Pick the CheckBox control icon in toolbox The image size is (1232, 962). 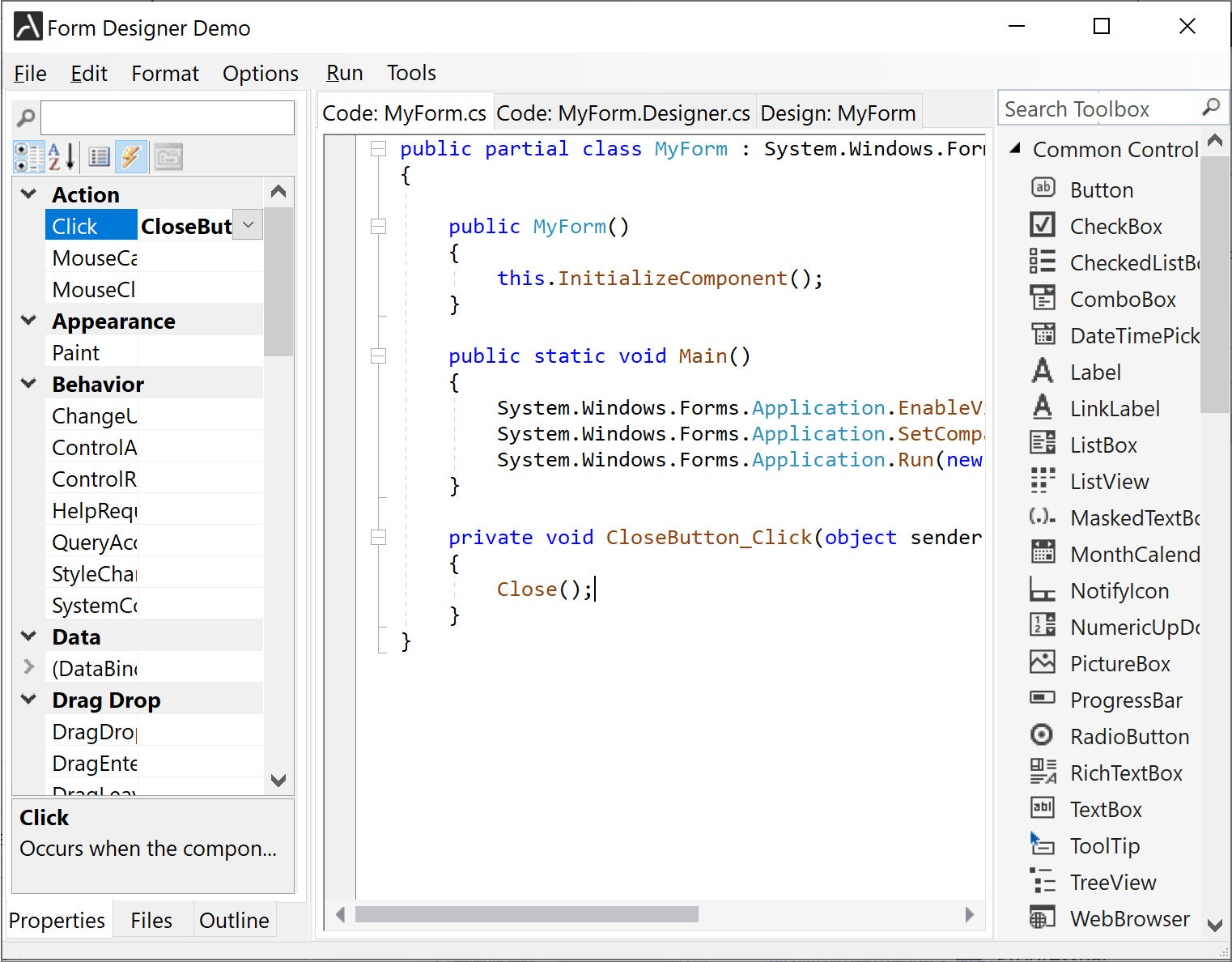point(1042,225)
